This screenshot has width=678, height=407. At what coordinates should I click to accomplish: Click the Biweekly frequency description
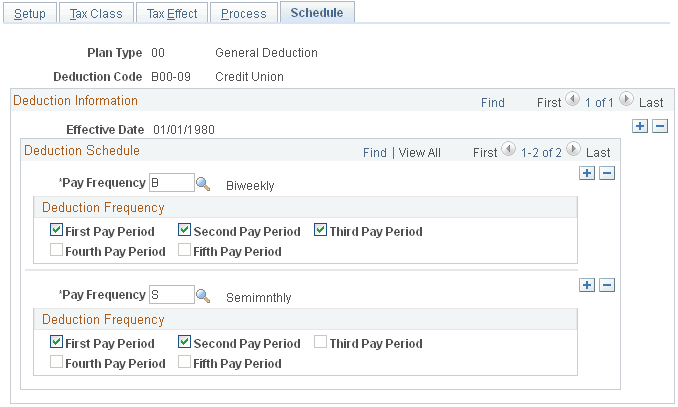250,186
